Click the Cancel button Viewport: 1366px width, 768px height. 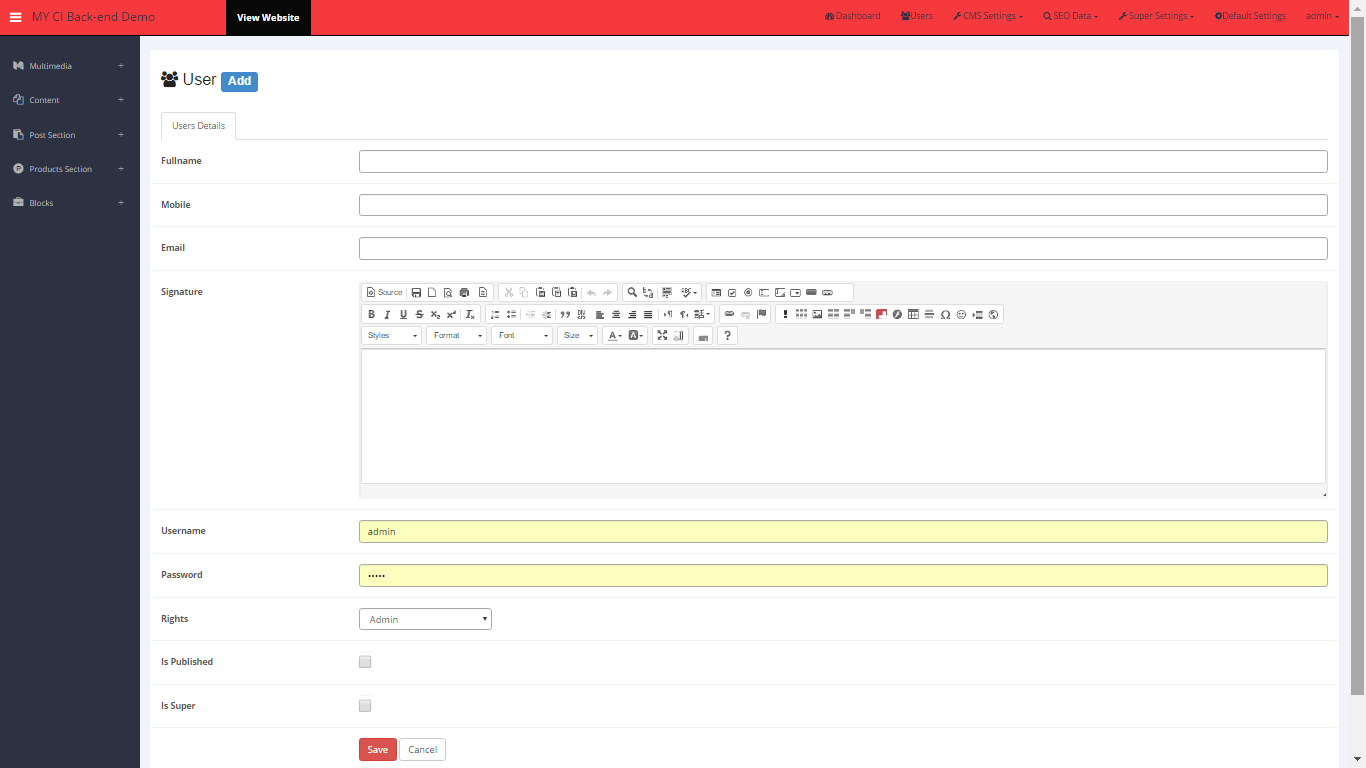click(422, 750)
